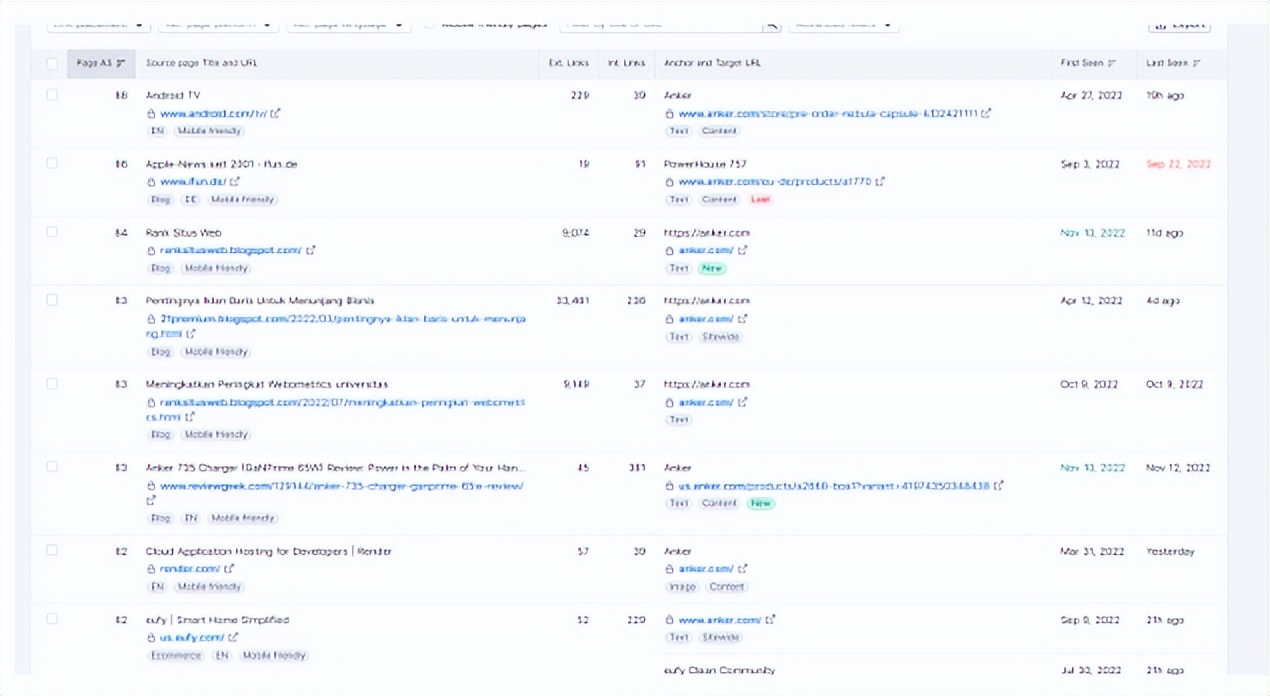Open the first filter dropdown at top left
This screenshot has height=696, width=1270.
(98, 24)
